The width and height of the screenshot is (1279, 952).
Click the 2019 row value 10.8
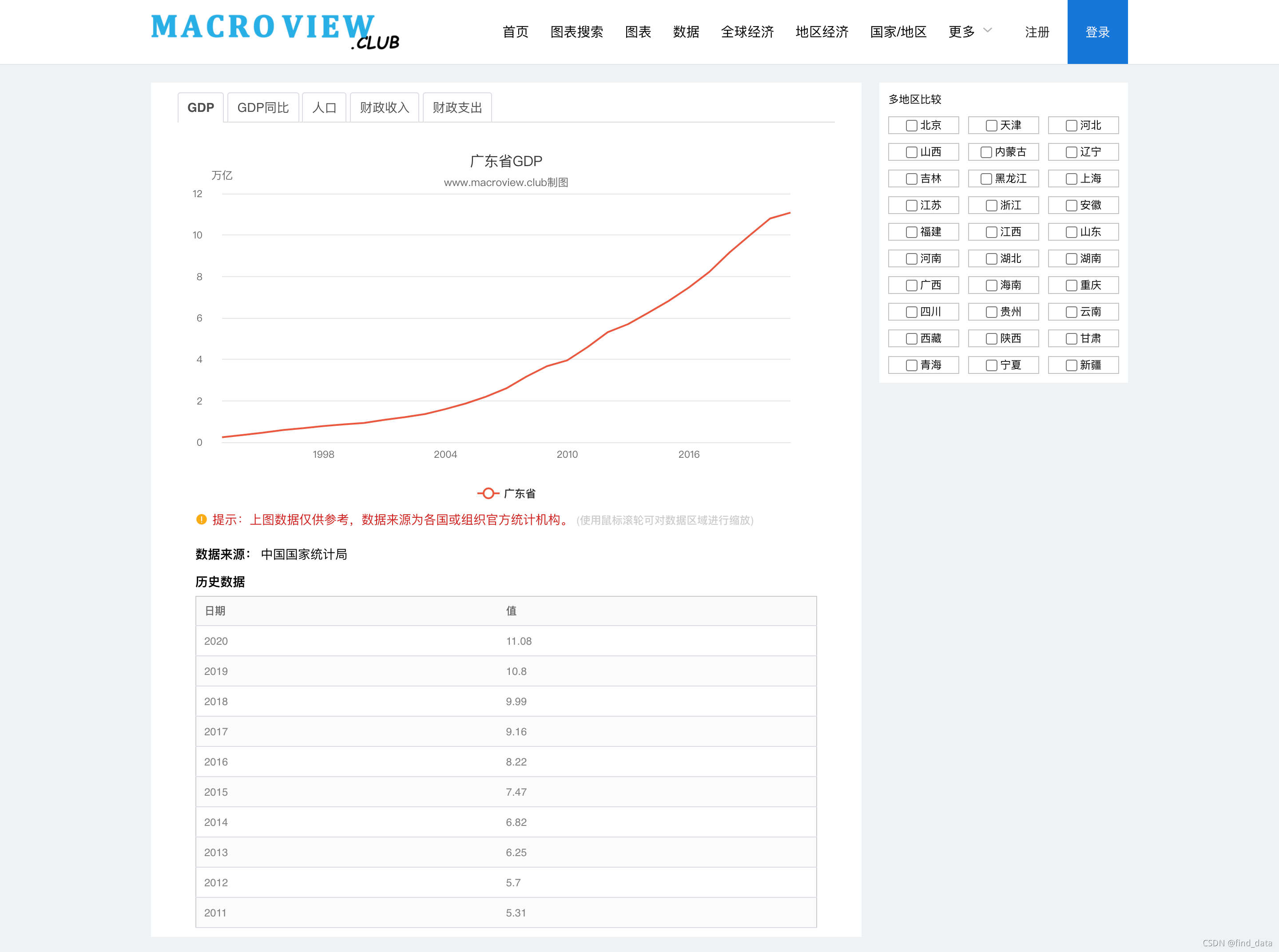pos(516,671)
